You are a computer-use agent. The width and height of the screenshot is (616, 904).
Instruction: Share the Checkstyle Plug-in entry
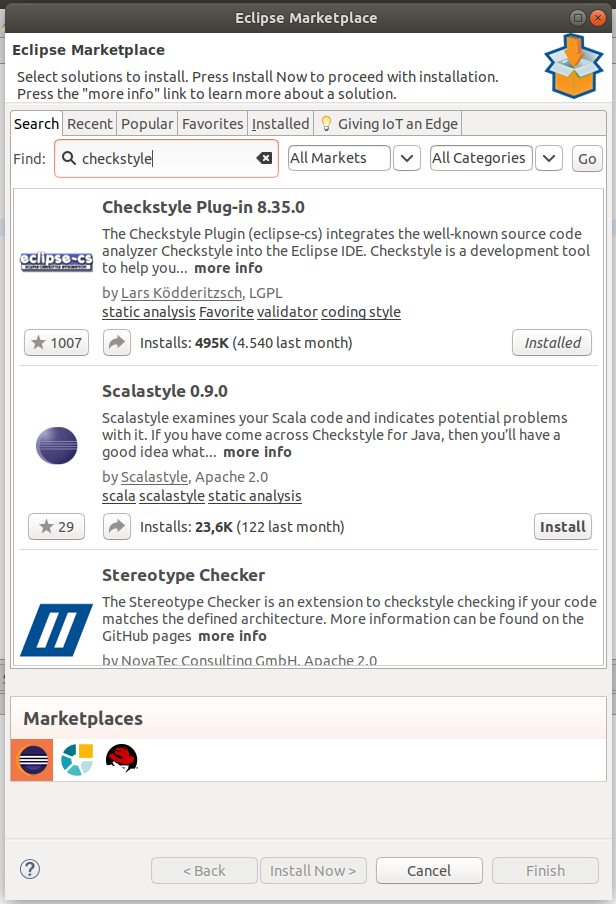pyautogui.click(x=117, y=343)
